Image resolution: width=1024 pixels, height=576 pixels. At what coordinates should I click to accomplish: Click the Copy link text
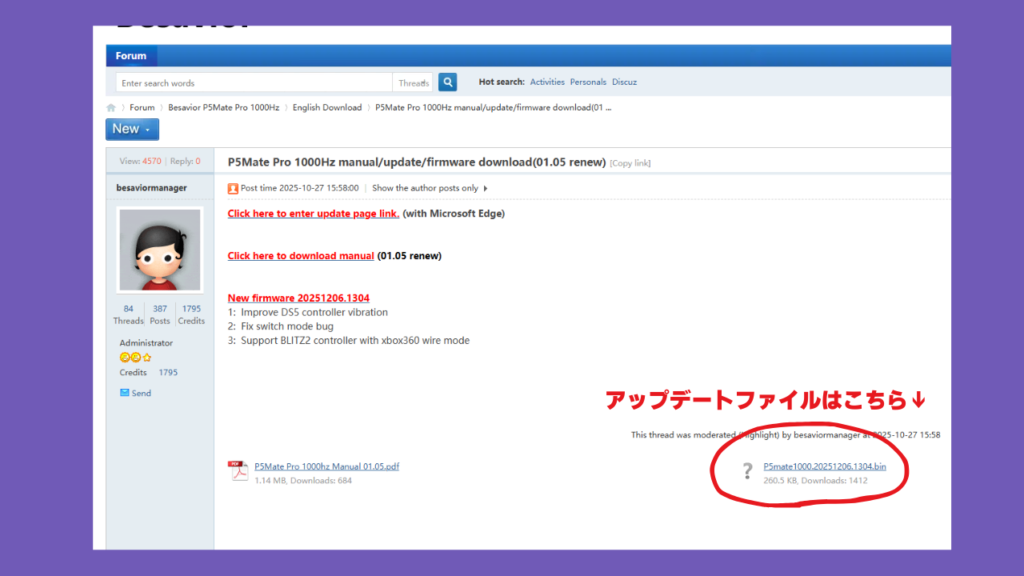click(630, 163)
